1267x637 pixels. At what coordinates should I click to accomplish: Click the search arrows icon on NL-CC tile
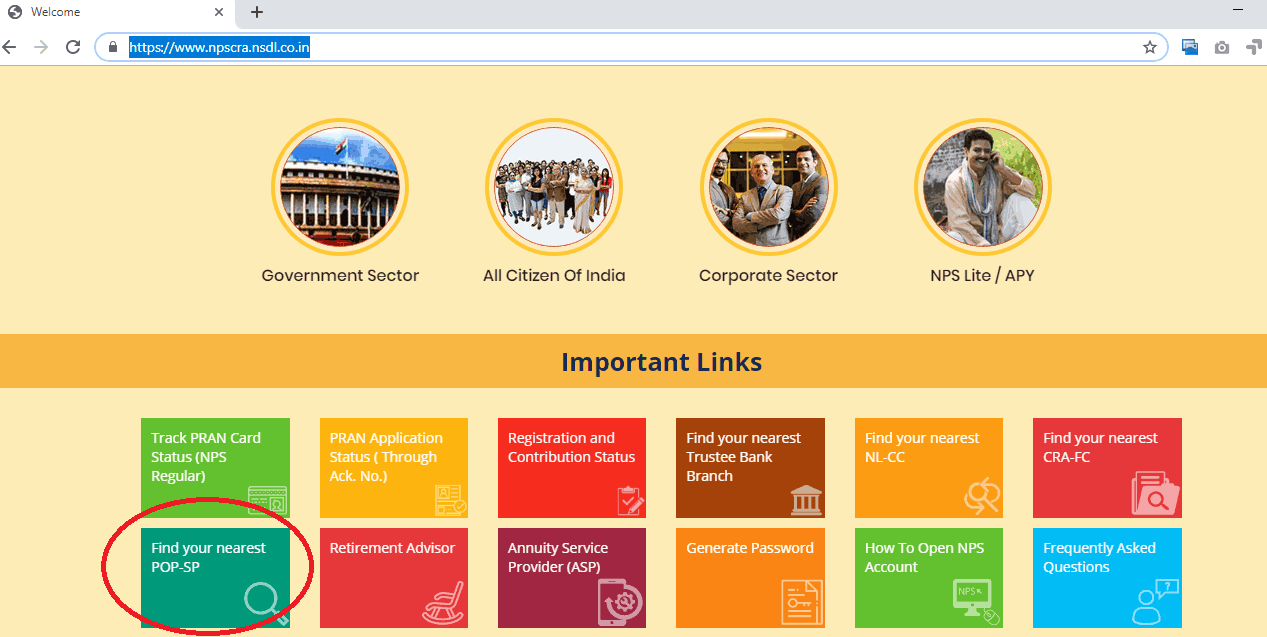tap(981, 497)
